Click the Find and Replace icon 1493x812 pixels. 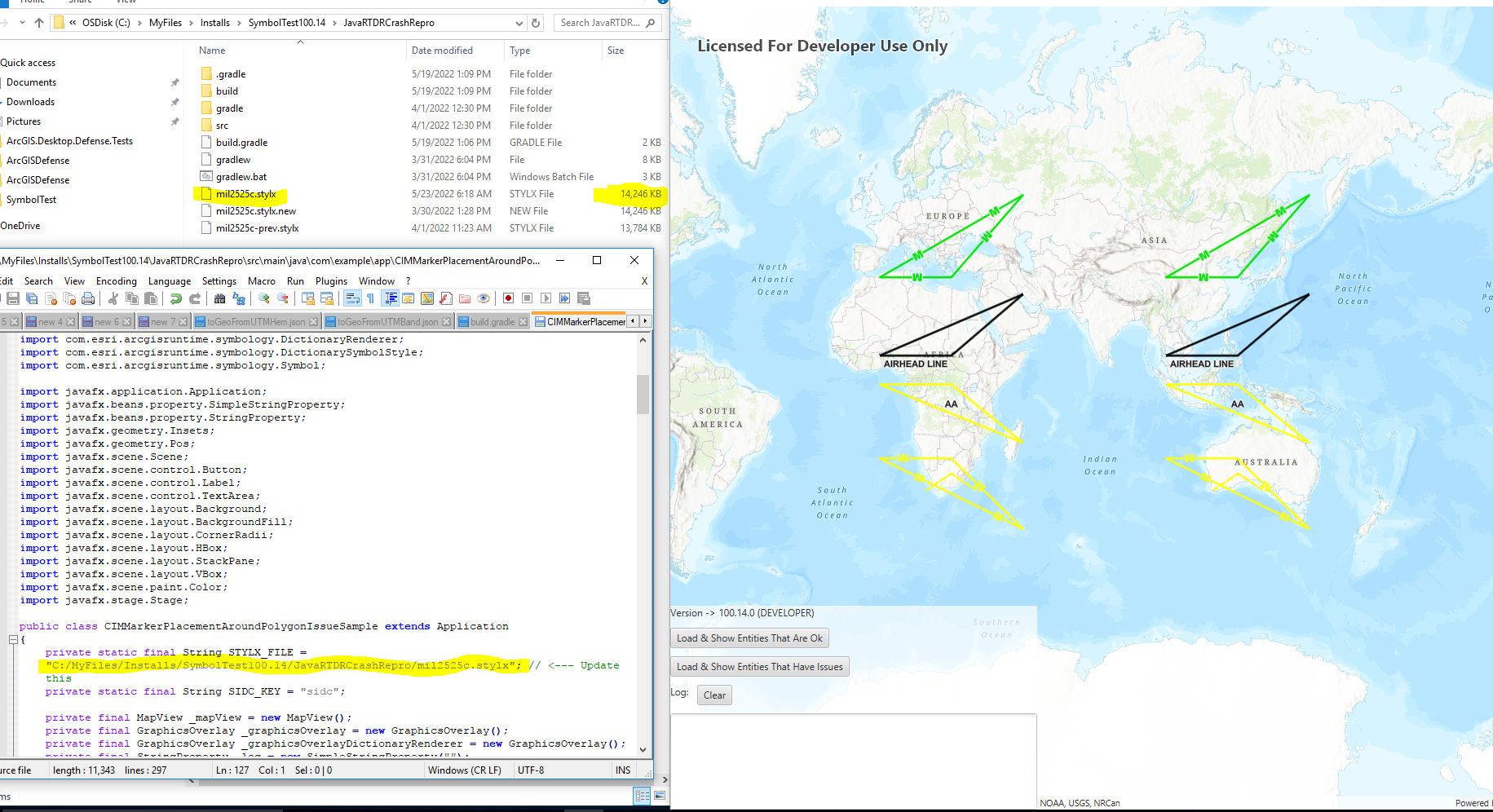pyautogui.click(x=239, y=298)
